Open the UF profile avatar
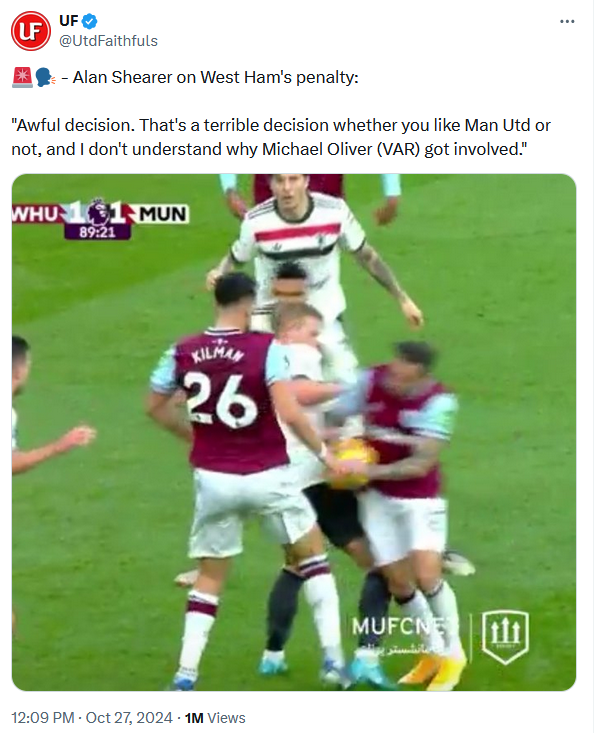 click(31, 31)
